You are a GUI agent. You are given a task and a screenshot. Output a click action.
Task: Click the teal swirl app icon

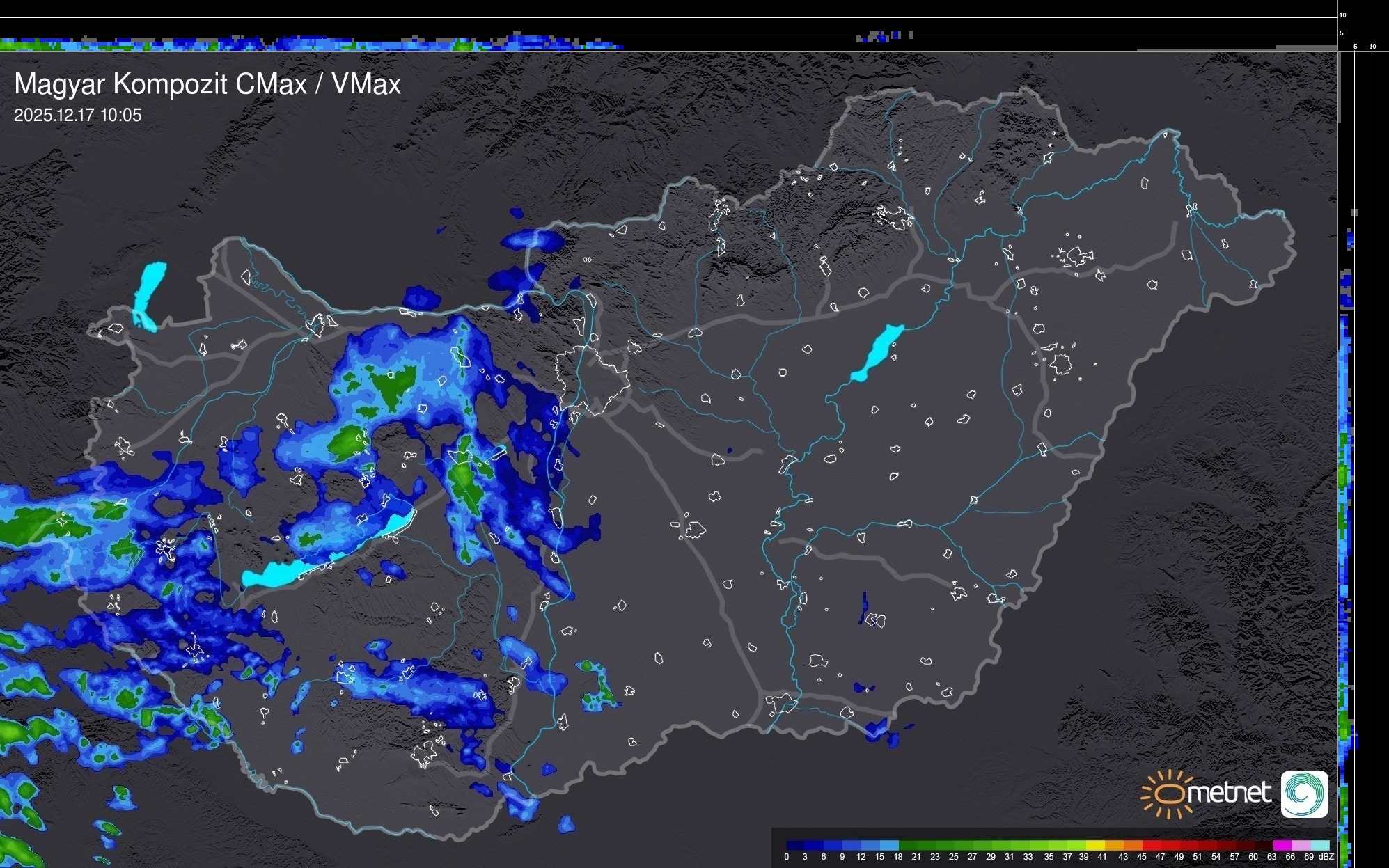click(1304, 794)
